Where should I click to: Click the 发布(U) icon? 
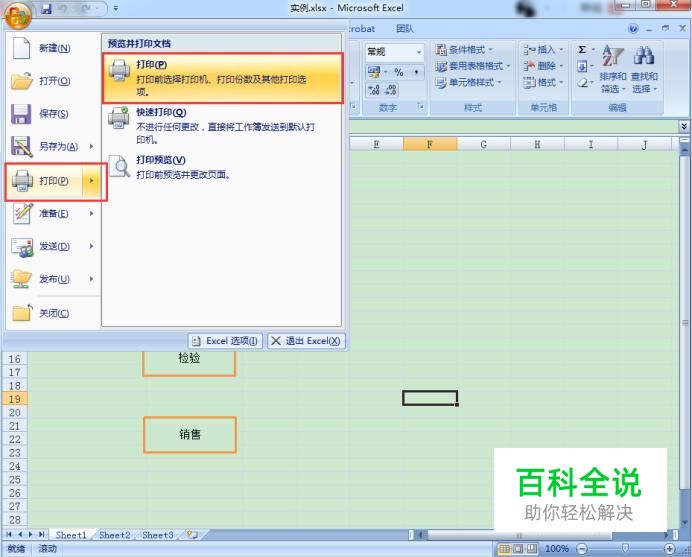[22, 278]
